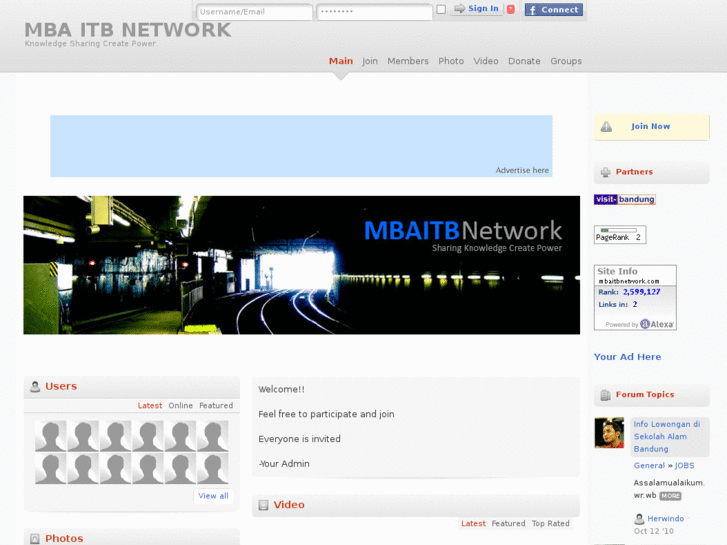Viewport: 727px width, 545px height.
Task: Go to the Members page
Action: tap(408, 61)
